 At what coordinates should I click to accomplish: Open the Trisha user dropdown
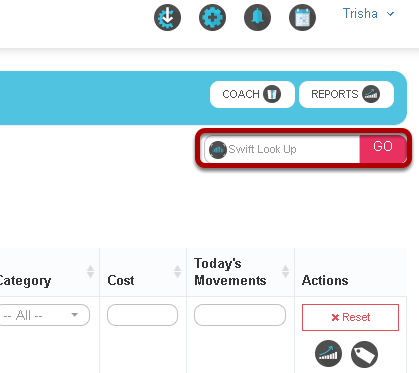pos(368,14)
